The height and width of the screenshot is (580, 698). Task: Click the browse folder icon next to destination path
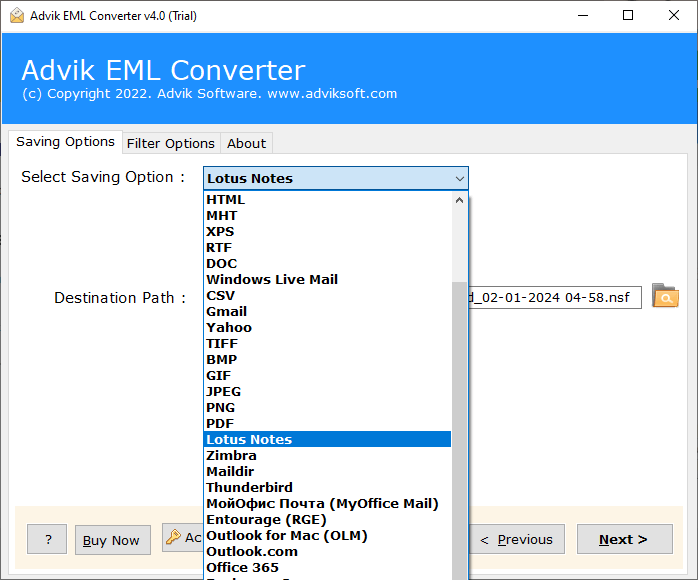tap(665, 296)
